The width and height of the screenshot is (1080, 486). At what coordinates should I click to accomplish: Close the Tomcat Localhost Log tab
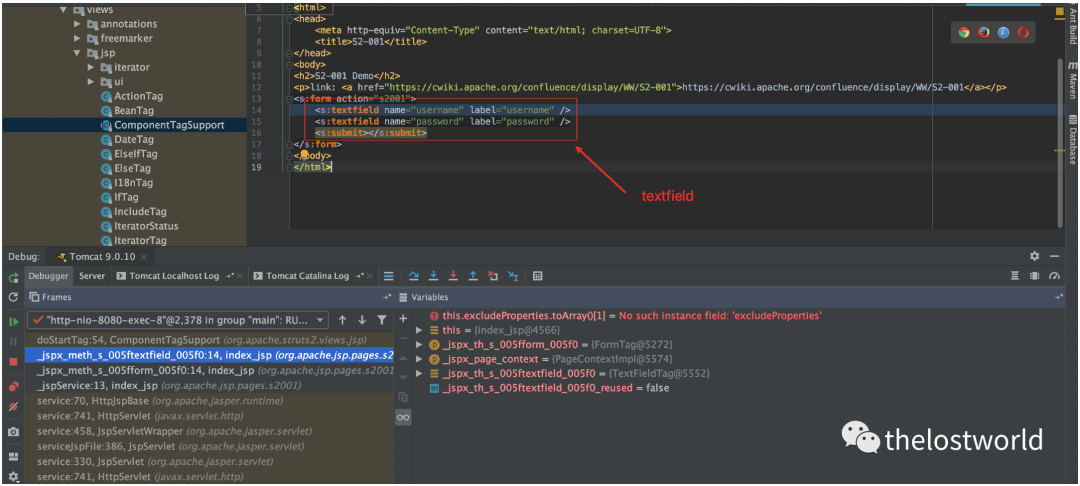[238, 276]
